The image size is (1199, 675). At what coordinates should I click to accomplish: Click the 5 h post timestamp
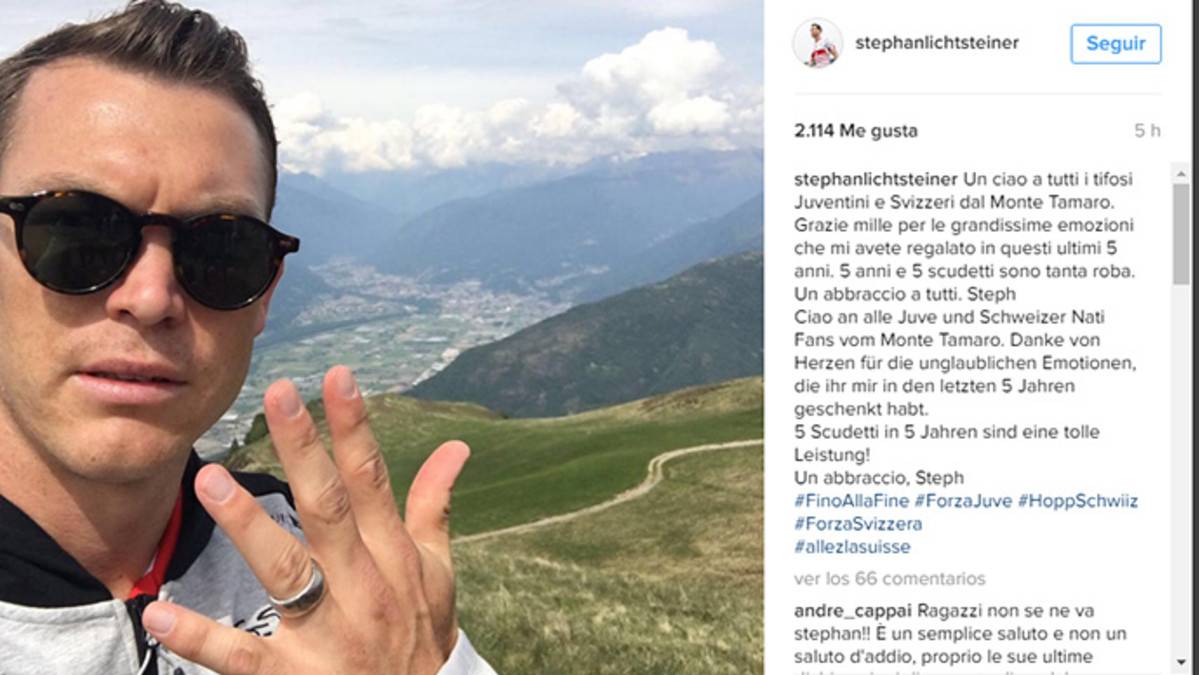1147,131
